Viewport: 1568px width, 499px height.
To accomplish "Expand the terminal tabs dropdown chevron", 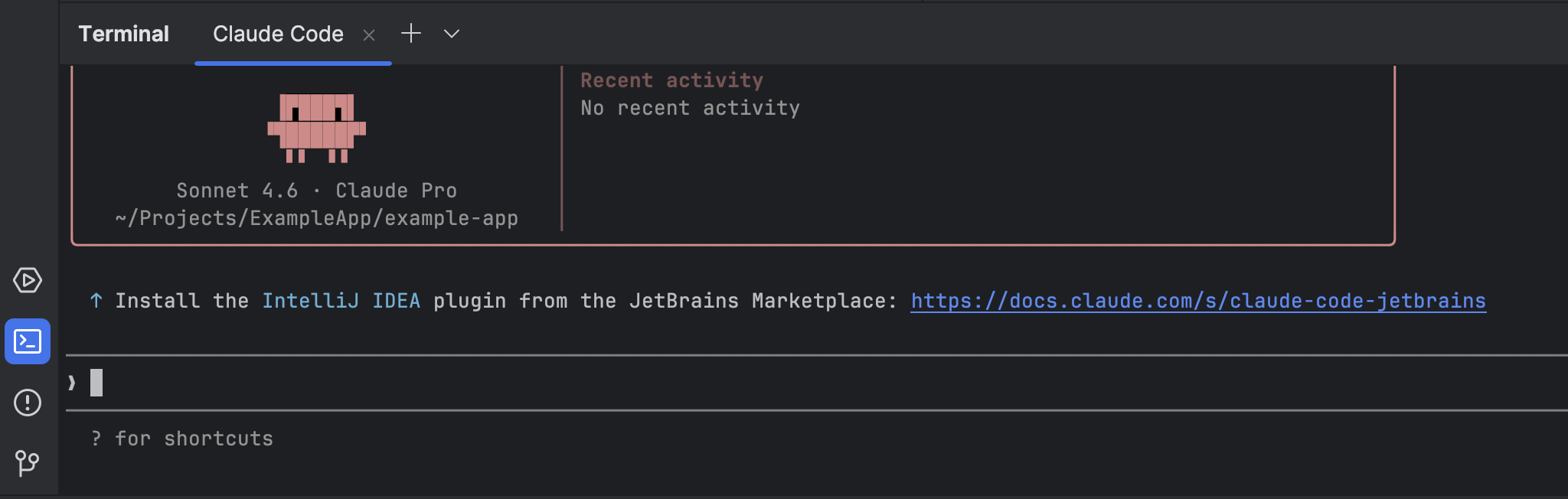I will (x=452, y=34).
